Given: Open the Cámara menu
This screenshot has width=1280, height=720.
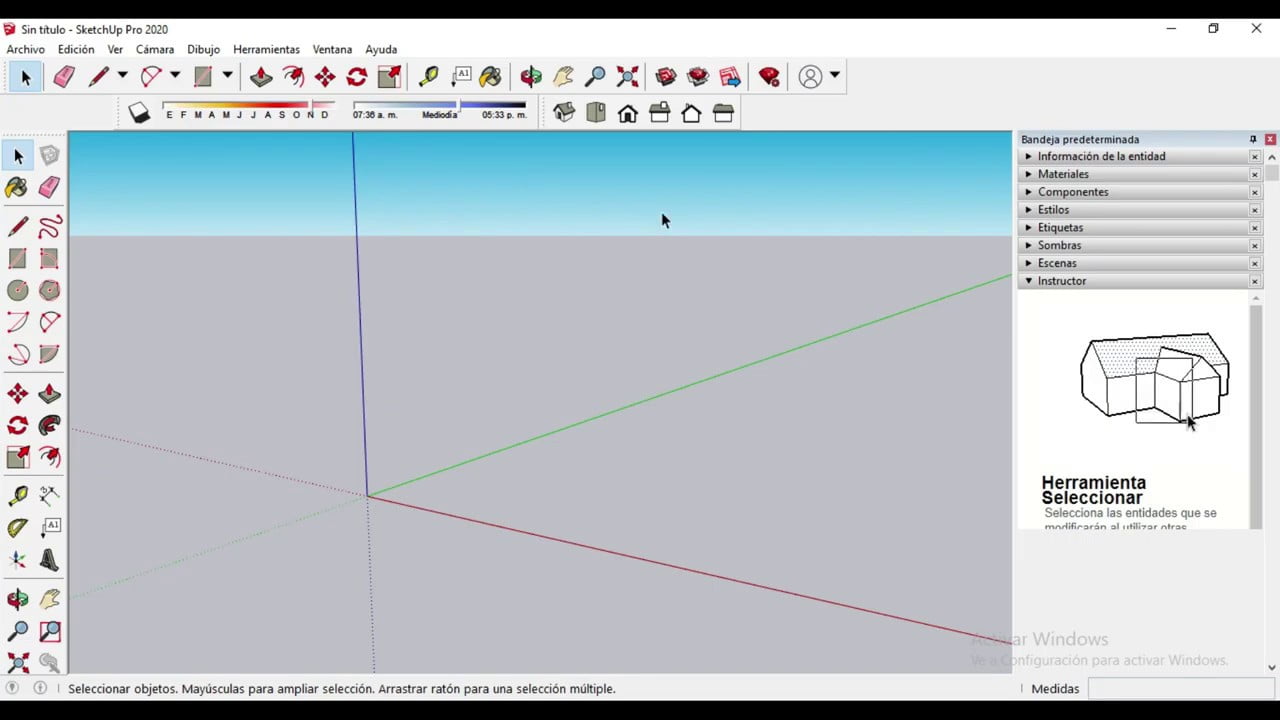Looking at the screenshot, I should click(155, 49).
